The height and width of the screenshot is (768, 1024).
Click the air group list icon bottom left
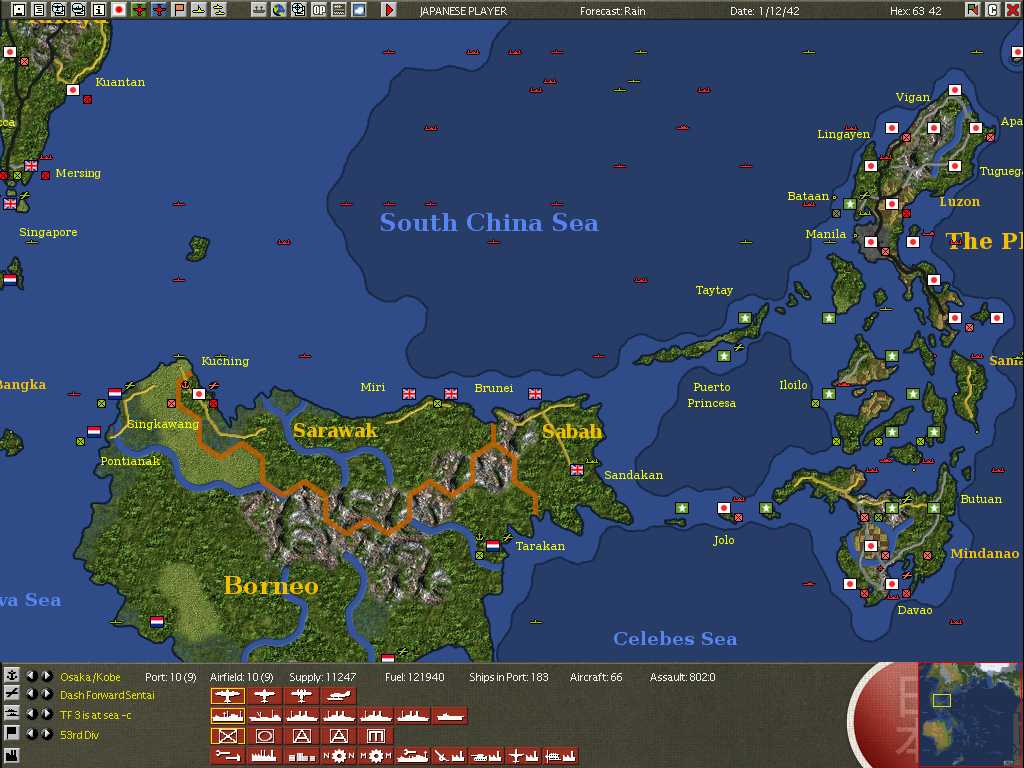click(11, 694)
